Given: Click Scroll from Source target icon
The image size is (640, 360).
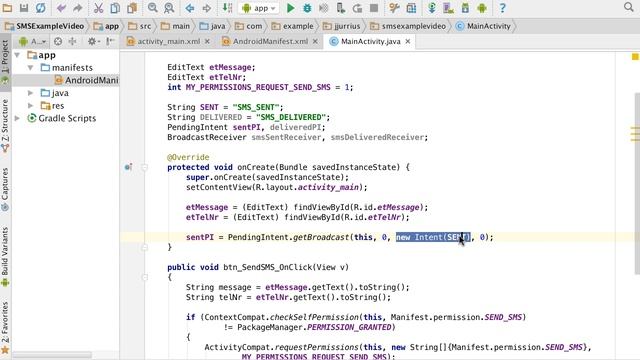Looking at the screenshot, I should tap(58, 42).
